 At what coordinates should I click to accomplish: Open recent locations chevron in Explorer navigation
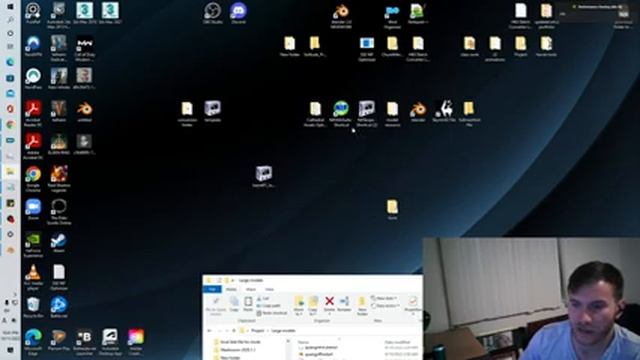click(x=227, y=331)
